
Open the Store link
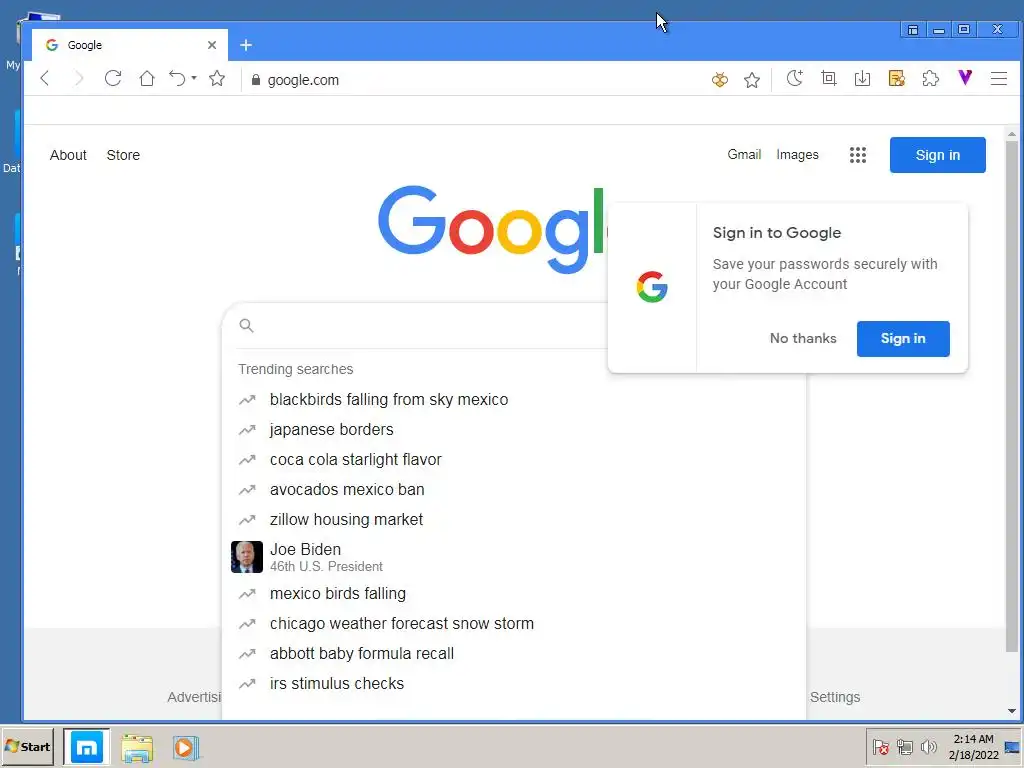coord(123,155)
